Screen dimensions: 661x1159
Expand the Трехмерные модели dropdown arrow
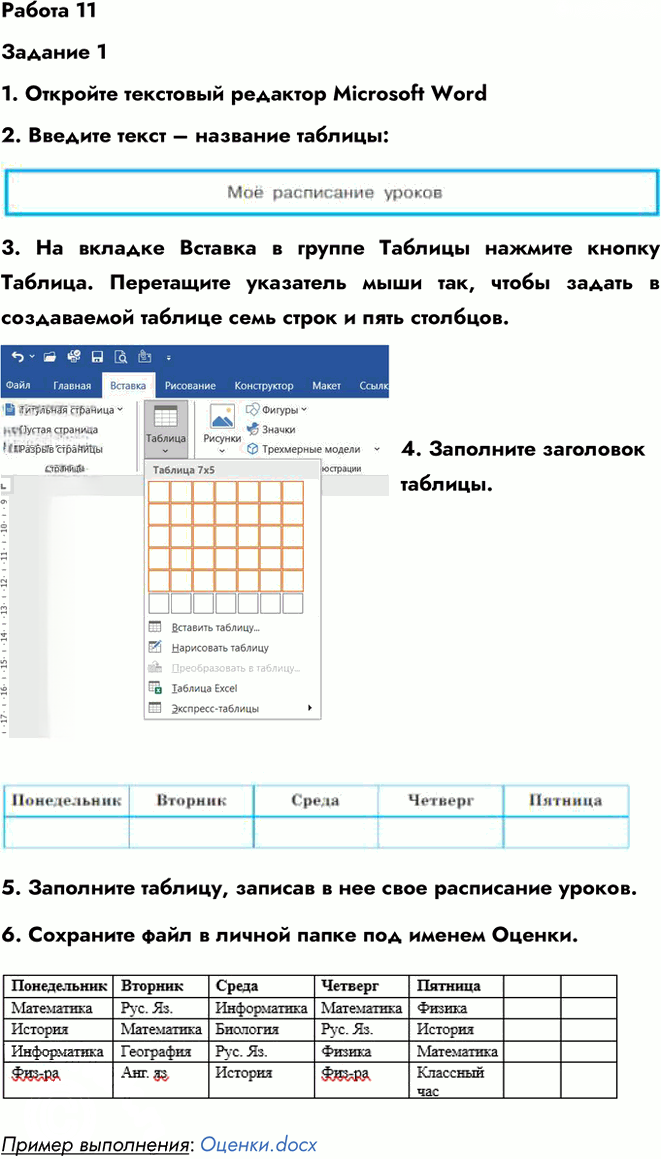coord(377,449)
